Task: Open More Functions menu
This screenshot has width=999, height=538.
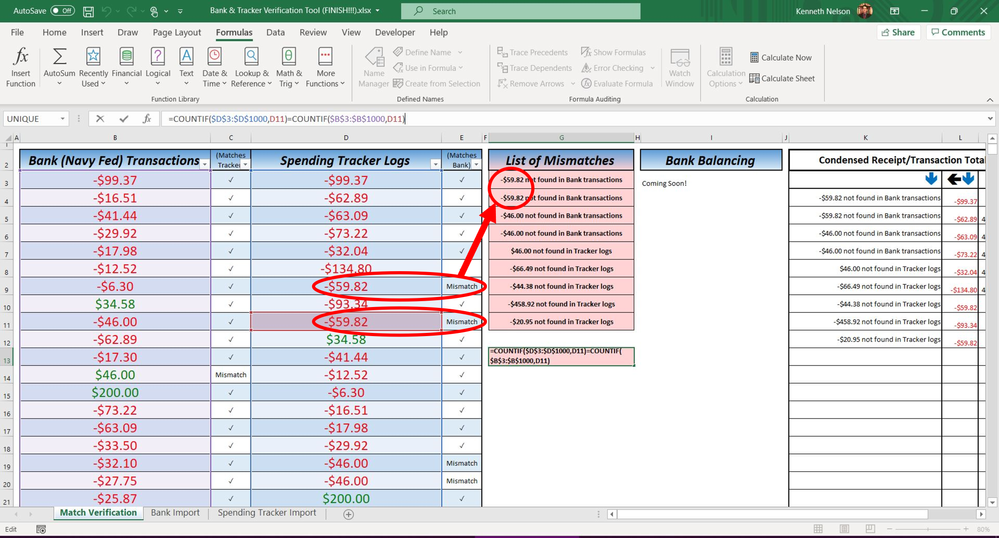Action: [x=325, y=67]
